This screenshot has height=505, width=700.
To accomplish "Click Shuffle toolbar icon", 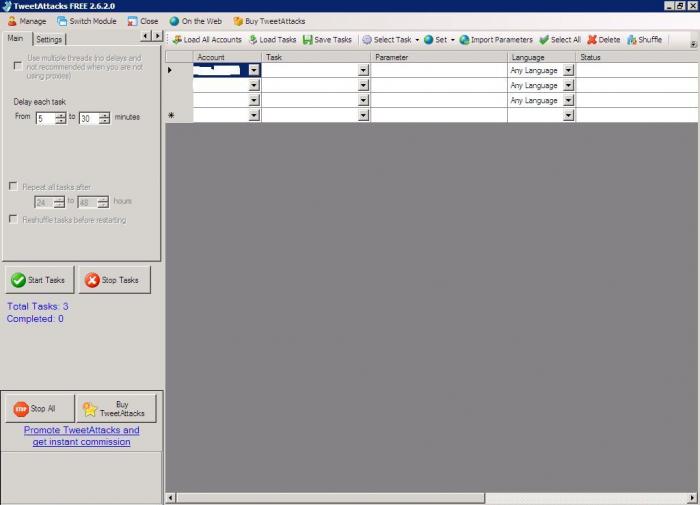I will coord(632,40).
